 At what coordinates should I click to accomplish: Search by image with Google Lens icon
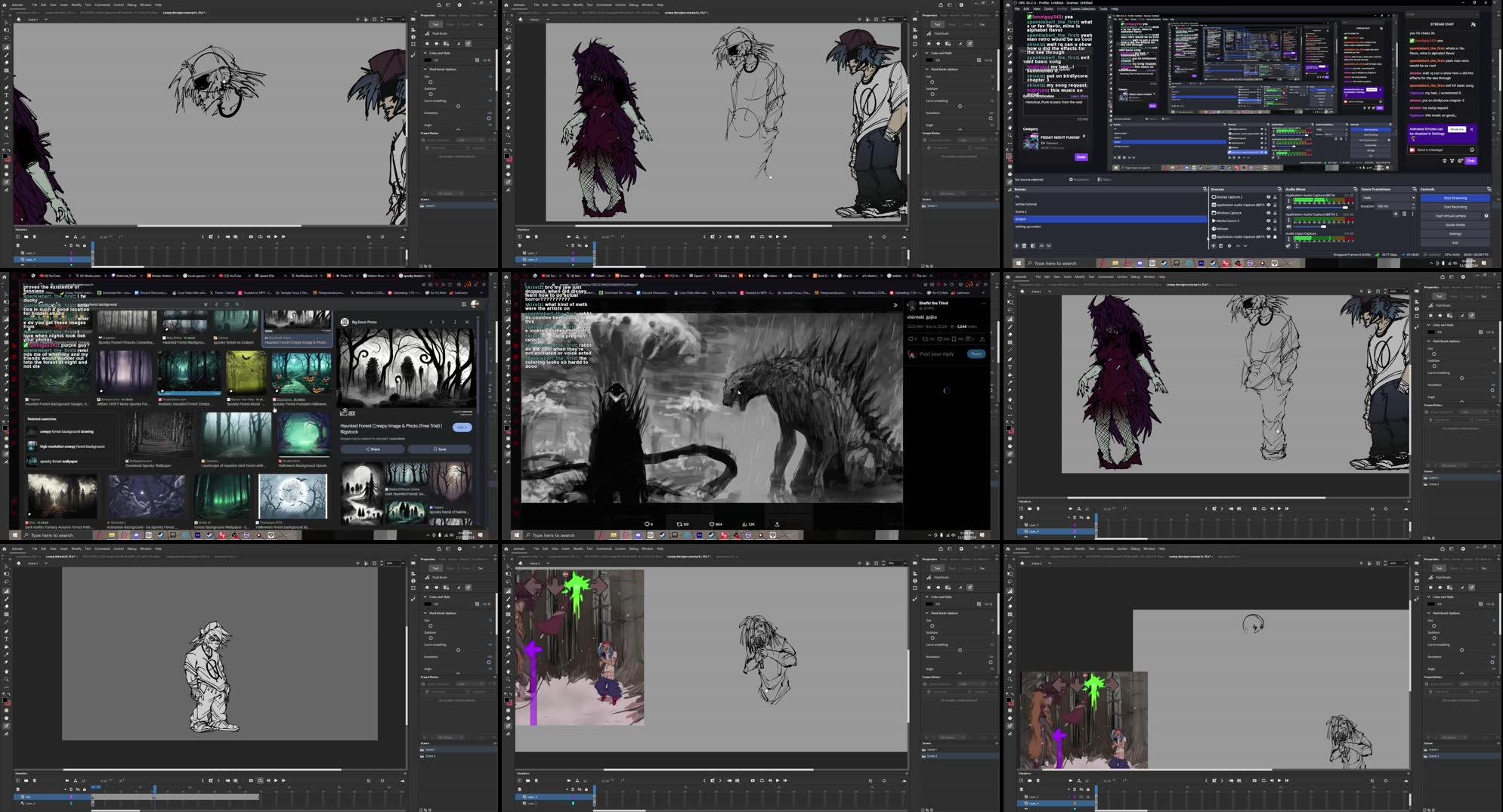[x=227, y=304]
